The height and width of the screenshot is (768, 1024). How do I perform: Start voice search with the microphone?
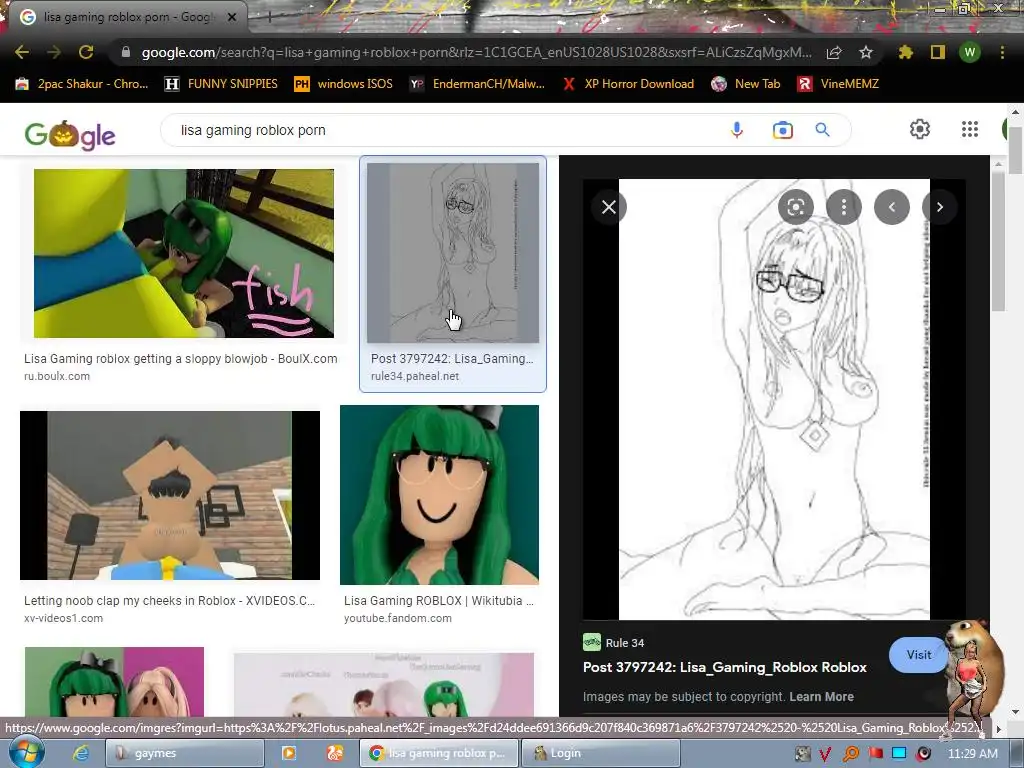(737, 130)
